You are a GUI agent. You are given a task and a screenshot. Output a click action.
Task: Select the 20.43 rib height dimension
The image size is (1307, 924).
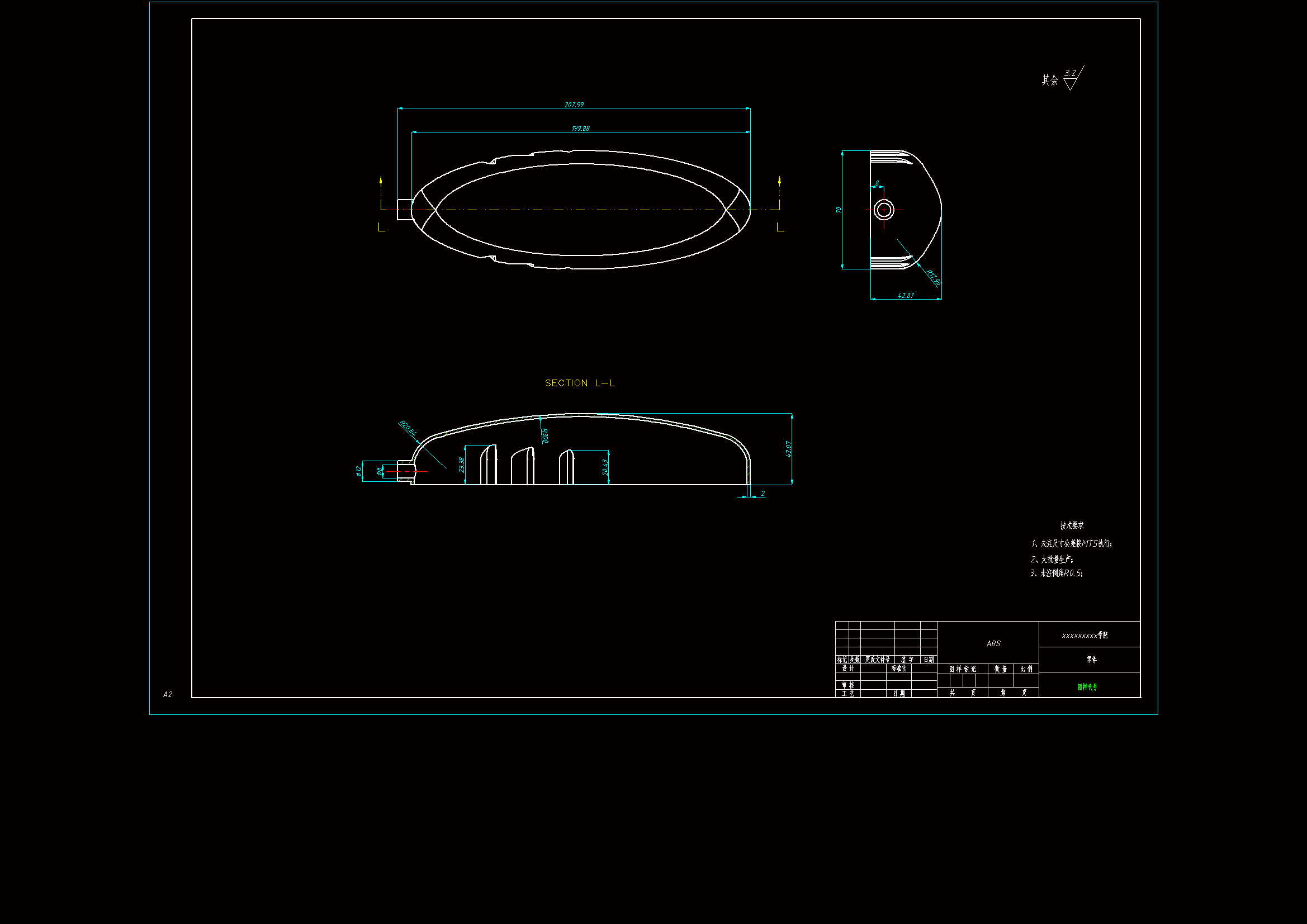click(605, 467)
